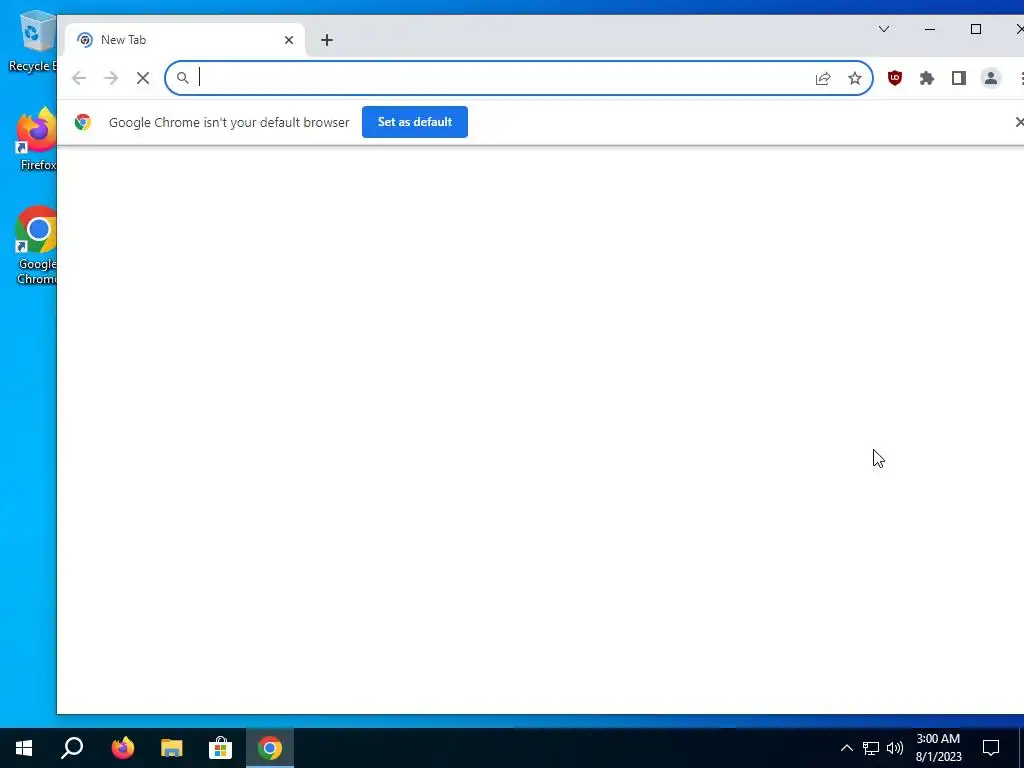Screen dimensions: 1024x768
Task: Open Windows taskbar search
Action: (x=72, y=748)
